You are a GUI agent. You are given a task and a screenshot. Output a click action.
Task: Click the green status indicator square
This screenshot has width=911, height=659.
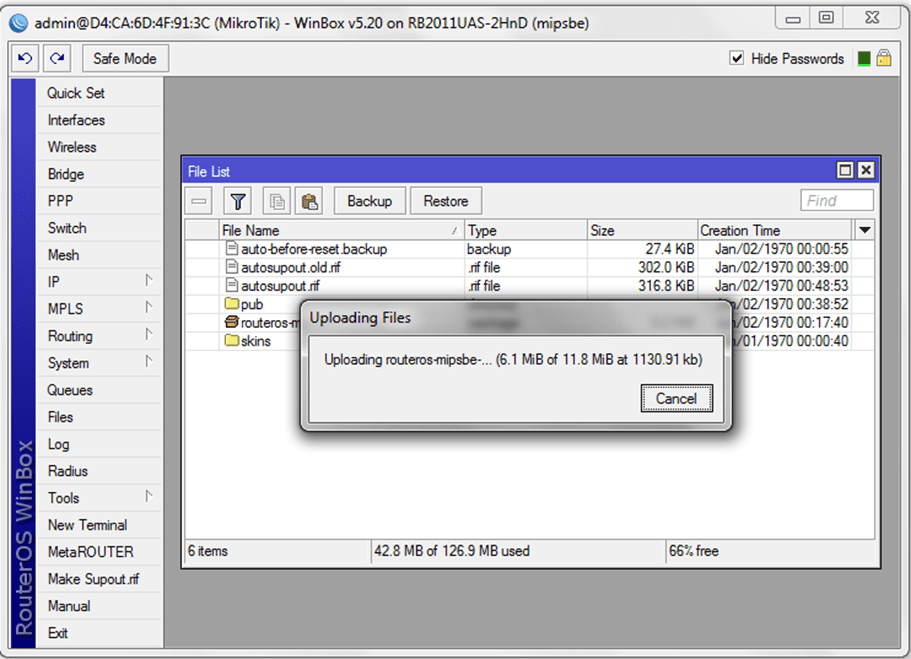pos(864,59)
